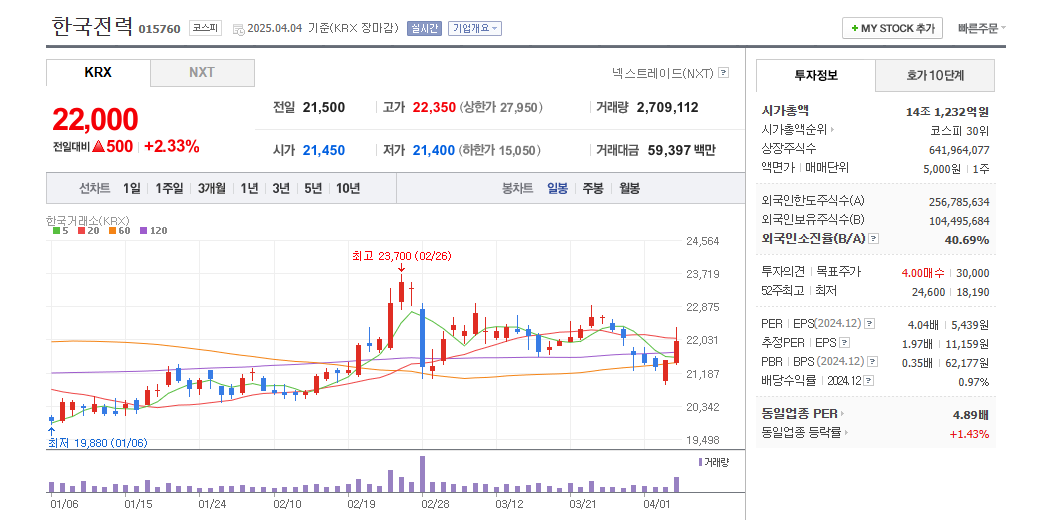The image size is (1055, 520).
Task: Click the 넥스트레이드(NXT) text link
Action: (662, 73)
